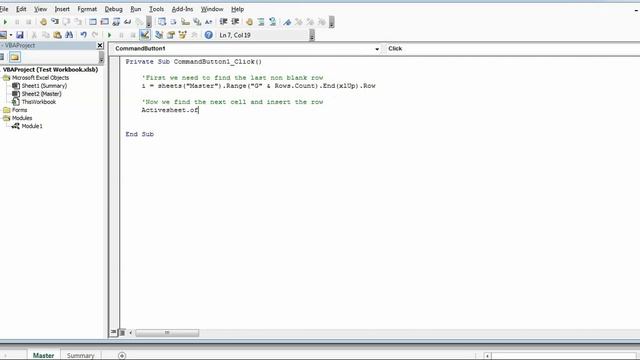This screenshot has width=640, height=360.
Task: Click the Quick Watch glasses icon
Action: tap(127, 22)
